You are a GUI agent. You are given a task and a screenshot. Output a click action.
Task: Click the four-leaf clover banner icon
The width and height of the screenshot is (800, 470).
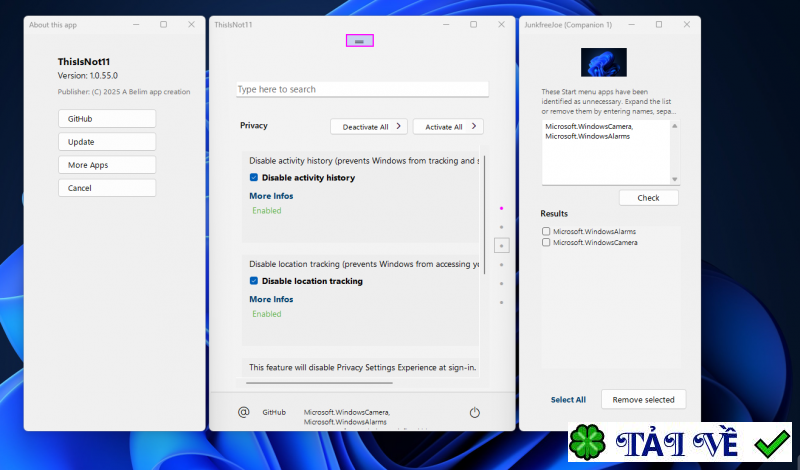coord(587,444)
